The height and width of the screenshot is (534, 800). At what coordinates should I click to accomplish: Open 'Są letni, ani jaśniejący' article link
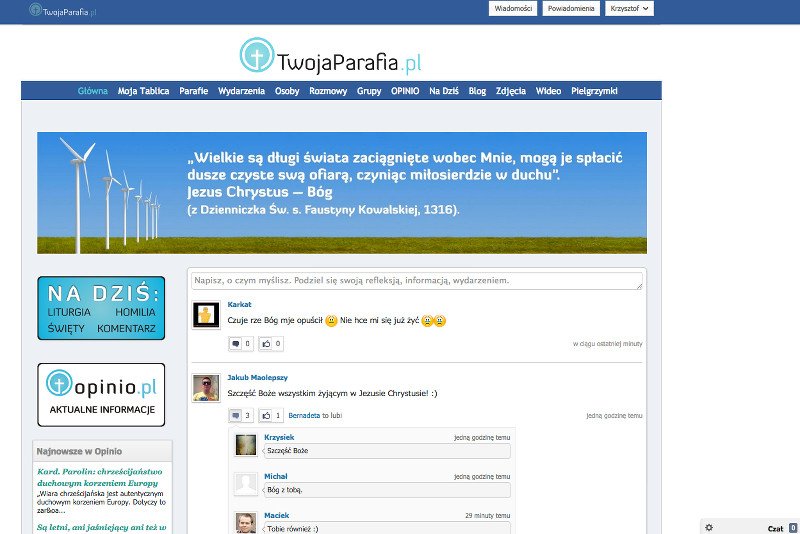102,527
